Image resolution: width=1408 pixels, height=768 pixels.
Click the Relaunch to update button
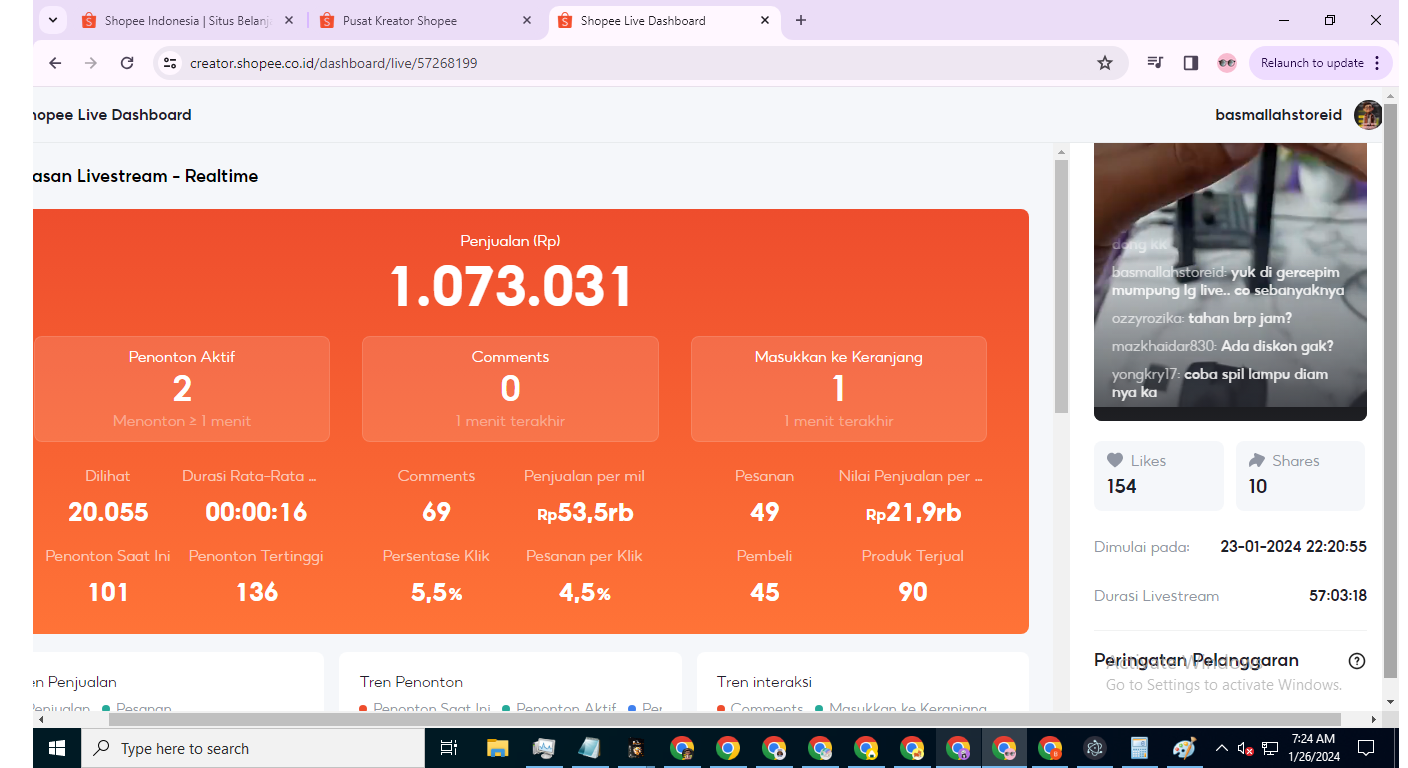[x=1313, y=62]
